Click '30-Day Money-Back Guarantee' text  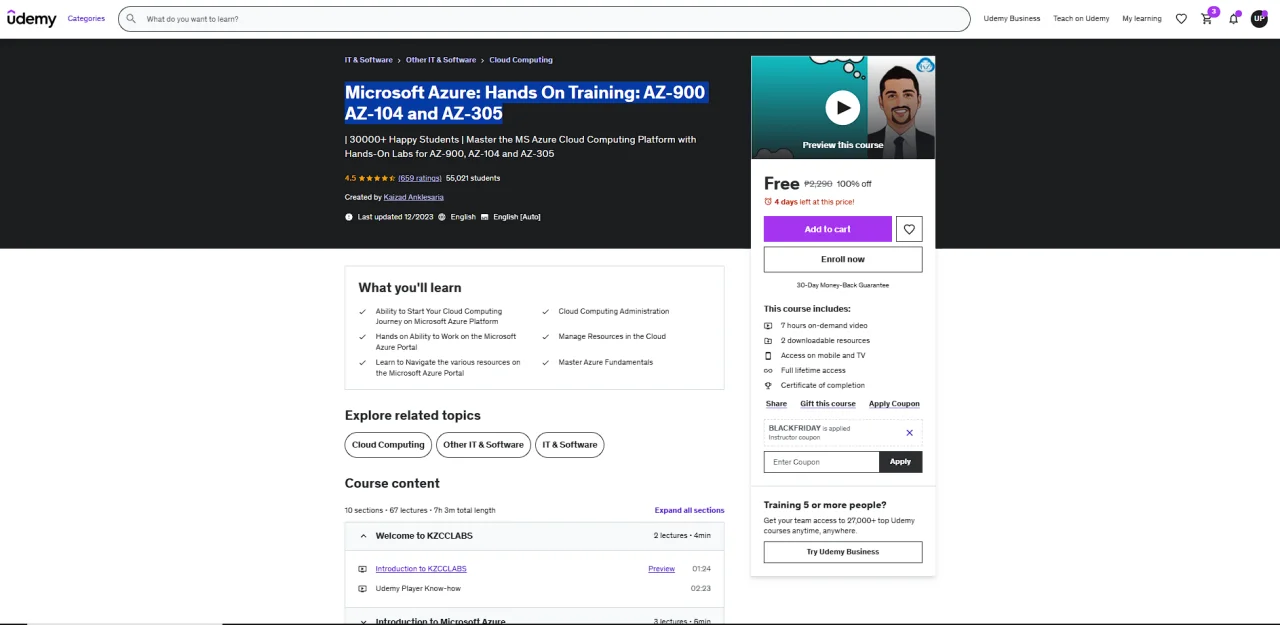[x=843, y=285]
